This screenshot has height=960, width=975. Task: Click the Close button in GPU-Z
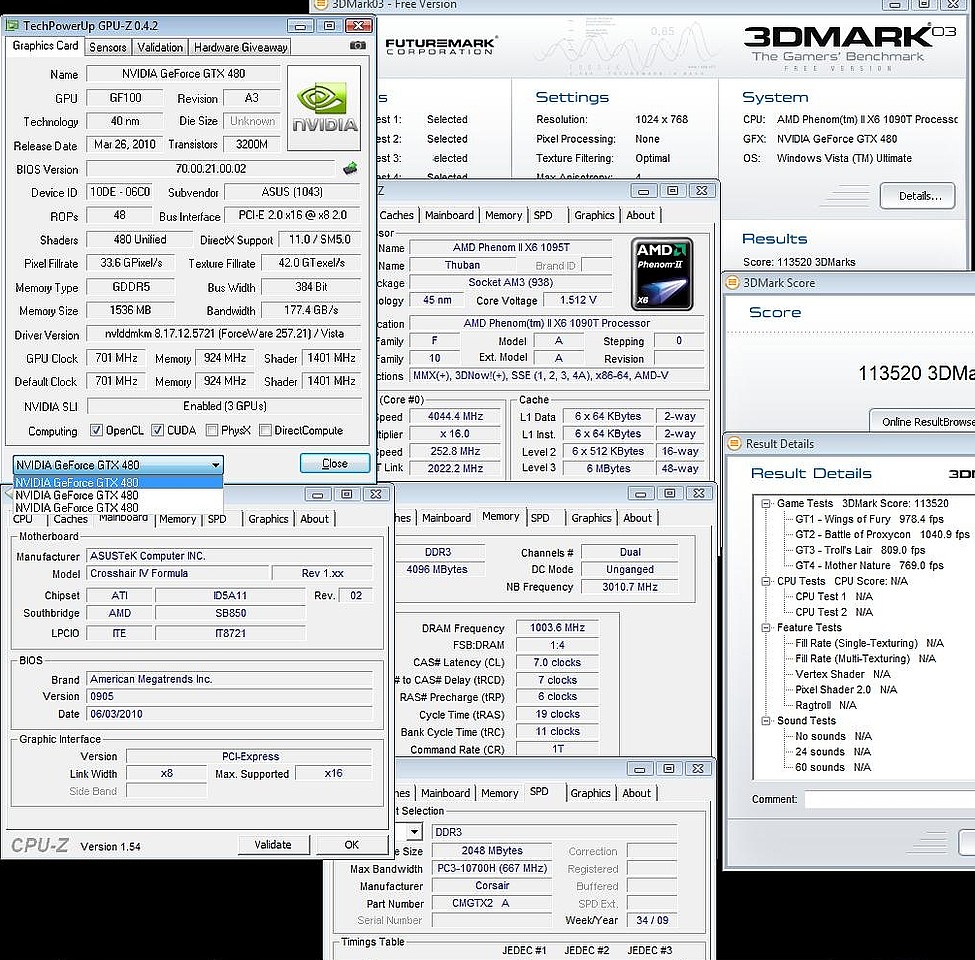pos(335,463)
